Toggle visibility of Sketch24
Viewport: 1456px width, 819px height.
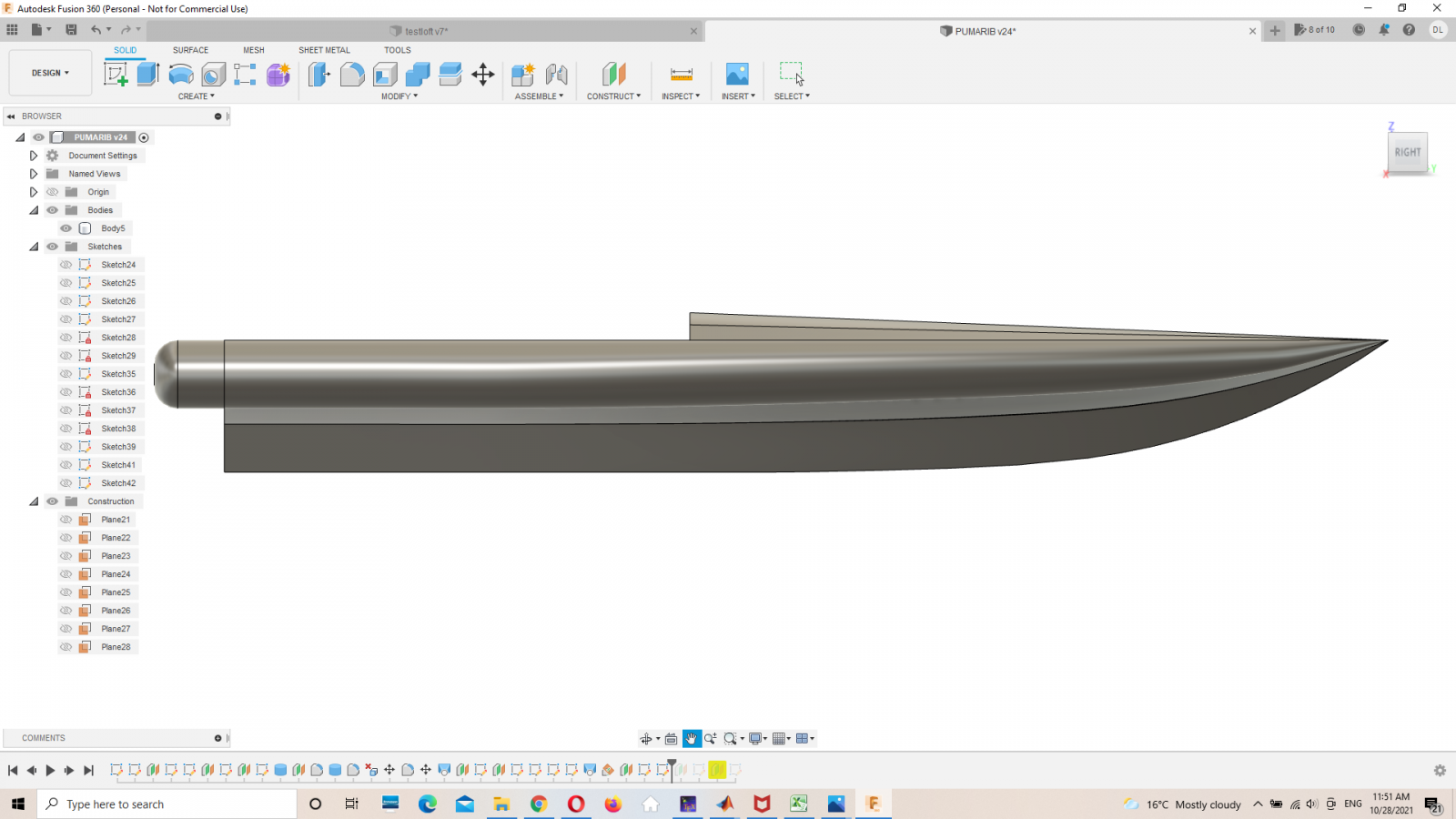(66, 265)
